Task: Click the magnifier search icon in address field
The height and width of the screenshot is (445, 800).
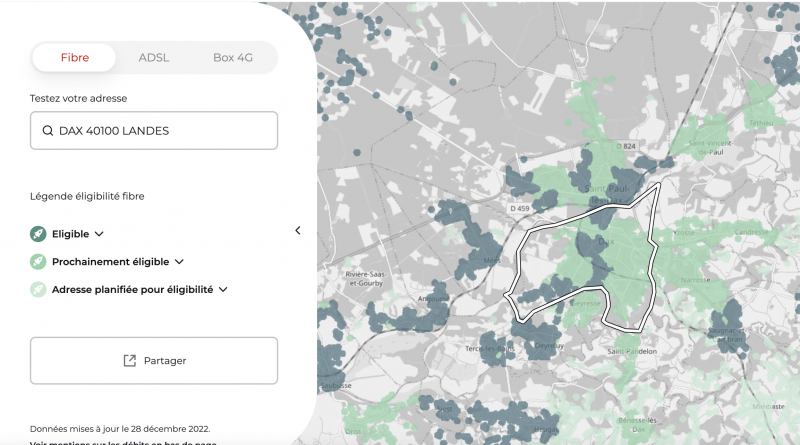Action: 47,131
